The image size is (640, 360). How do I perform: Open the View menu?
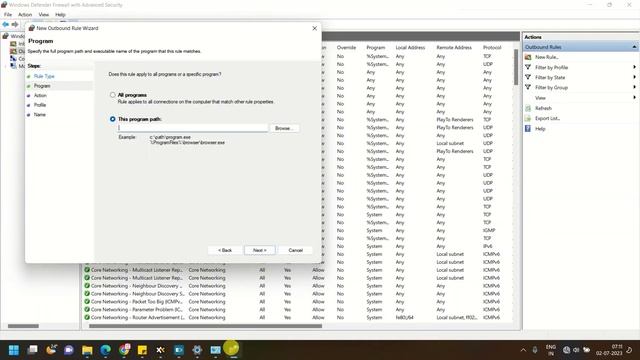44,15
